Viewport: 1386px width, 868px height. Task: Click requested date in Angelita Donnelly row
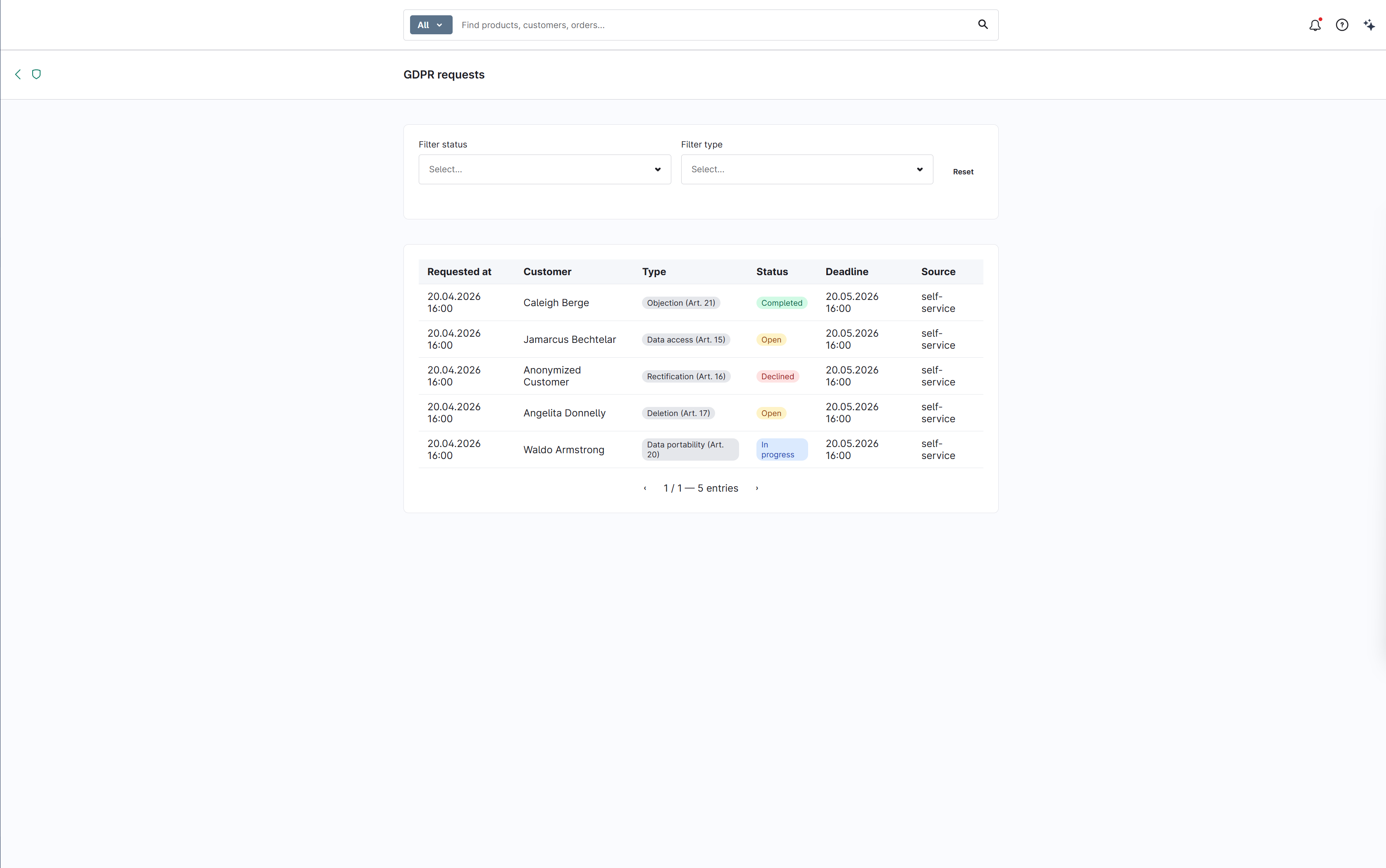point(454,413)
